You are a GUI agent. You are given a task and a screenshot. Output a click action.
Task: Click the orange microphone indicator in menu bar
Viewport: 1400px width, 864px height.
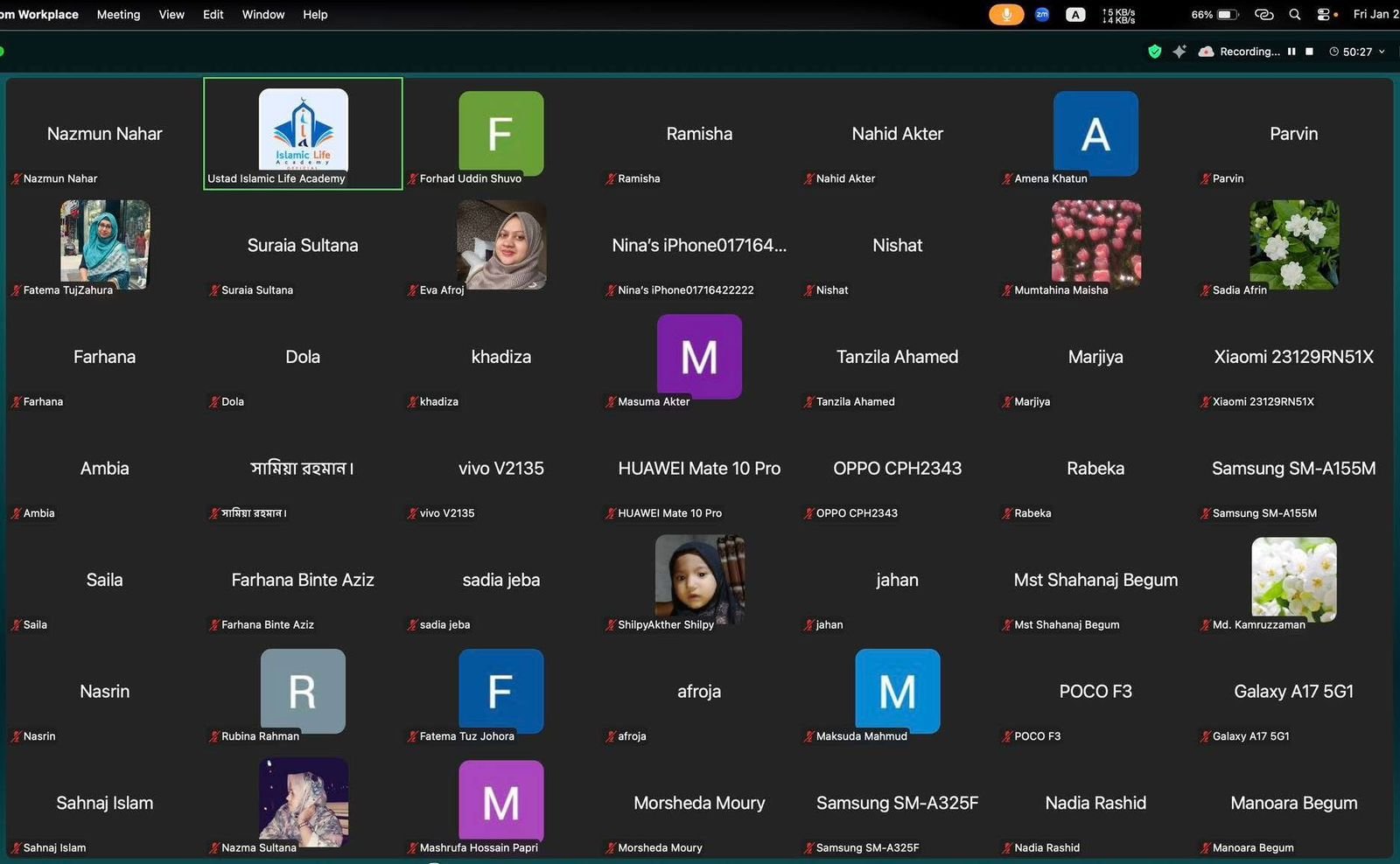click(x=1006, y=15)
